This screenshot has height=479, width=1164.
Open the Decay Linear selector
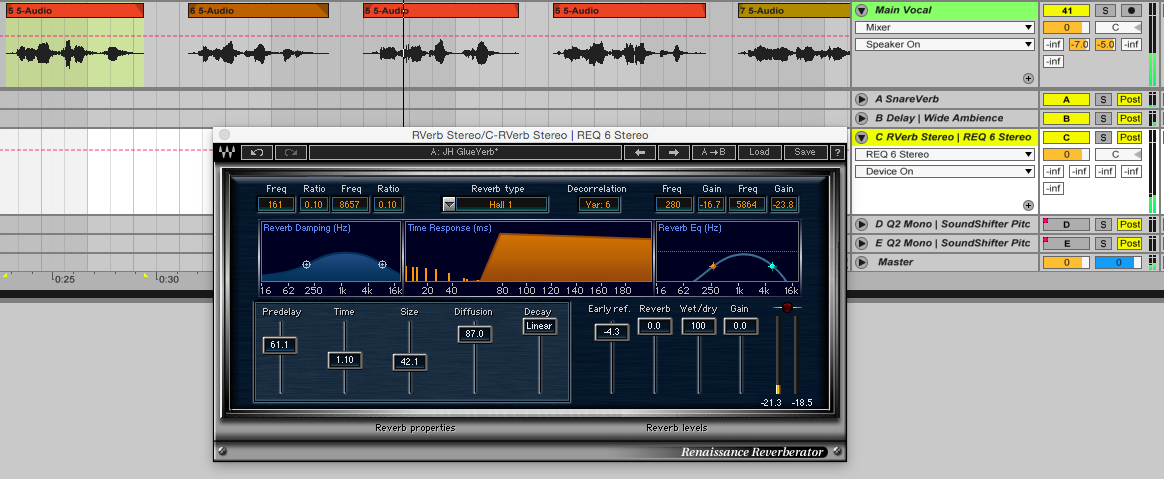[x=540, y=327]
